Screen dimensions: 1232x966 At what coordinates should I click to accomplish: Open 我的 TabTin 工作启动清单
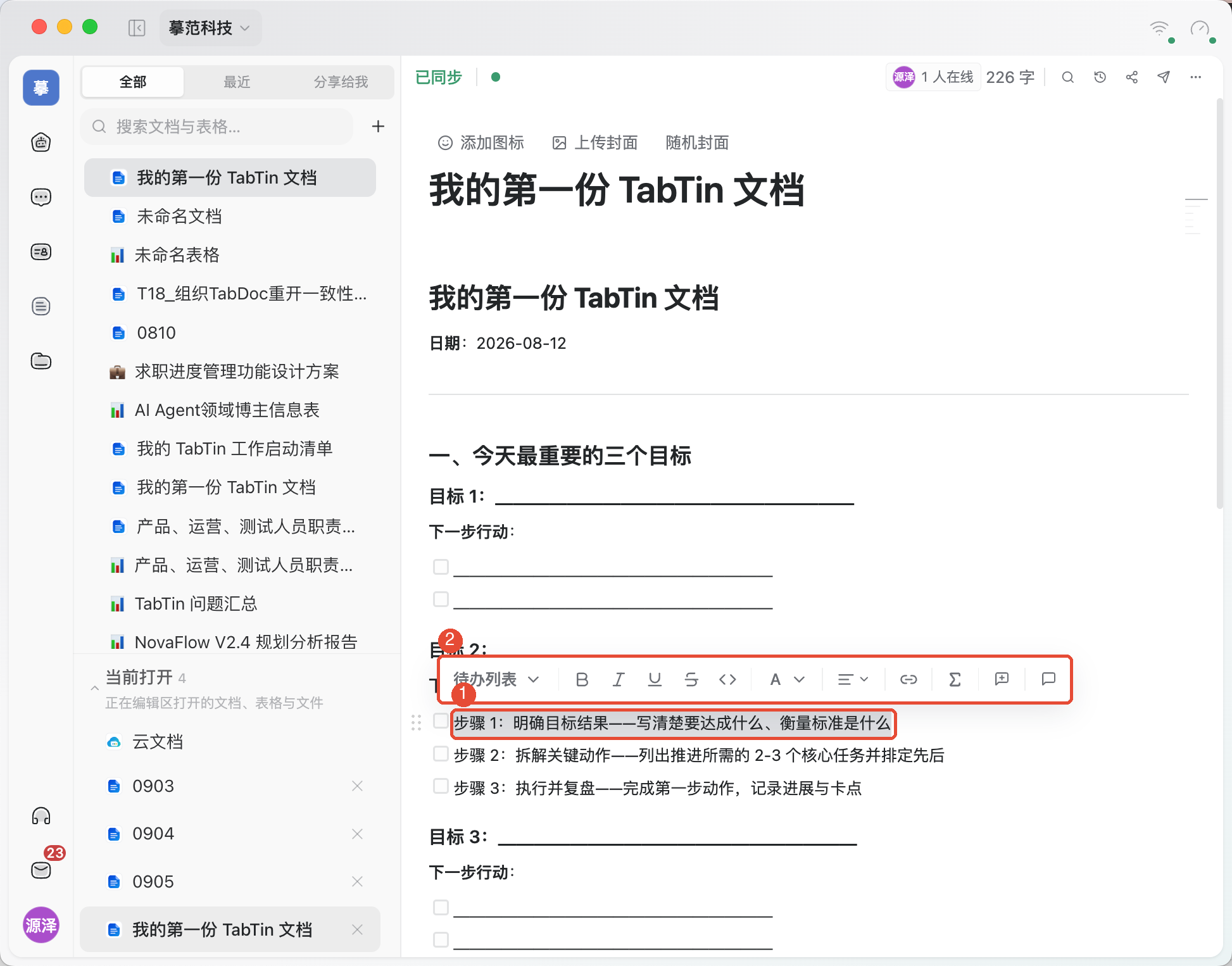(230, 449)
